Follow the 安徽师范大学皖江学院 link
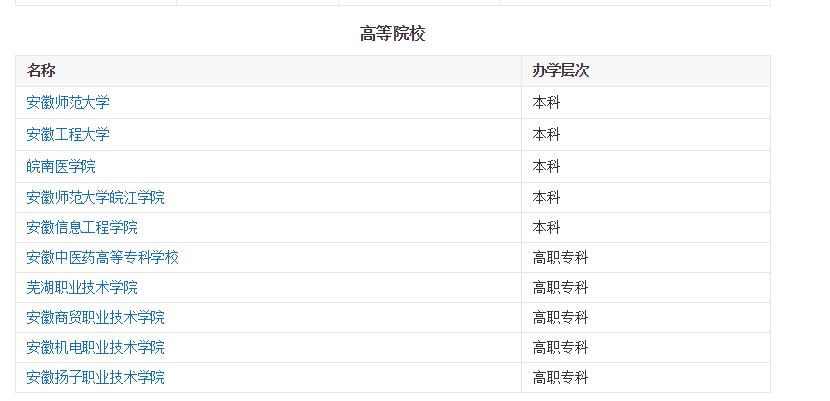 (95, 198)
